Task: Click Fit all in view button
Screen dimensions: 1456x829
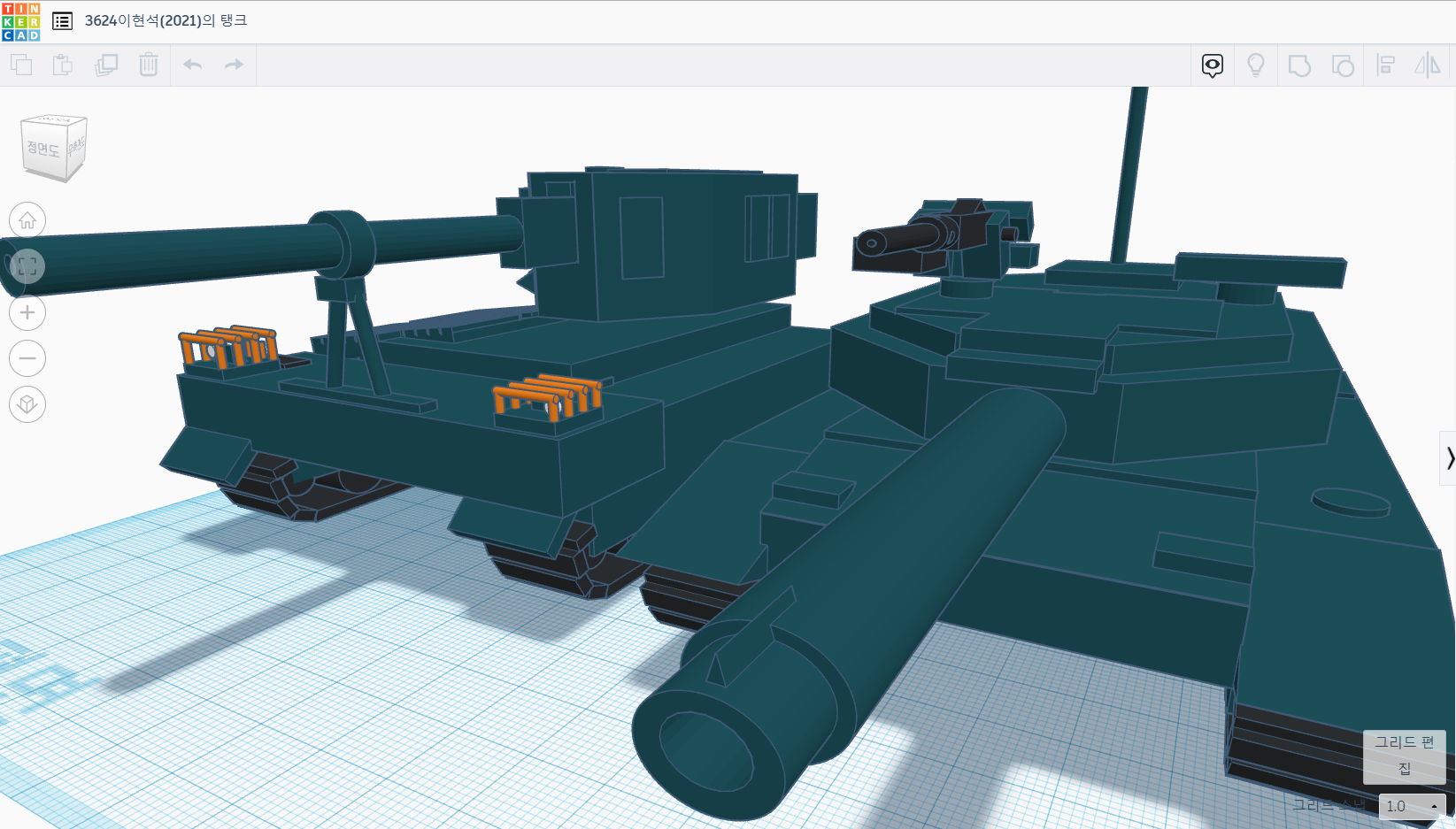Action: coord(27,266)
